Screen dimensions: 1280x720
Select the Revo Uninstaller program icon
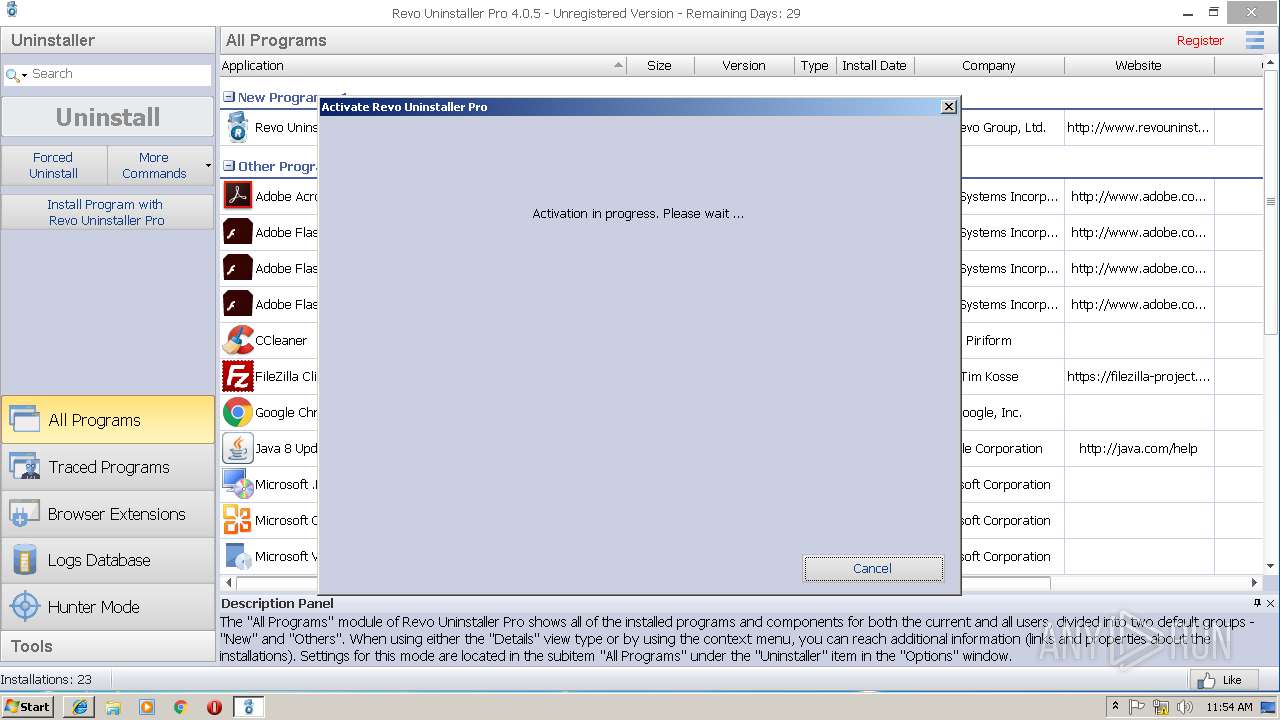tap(238, 127)
